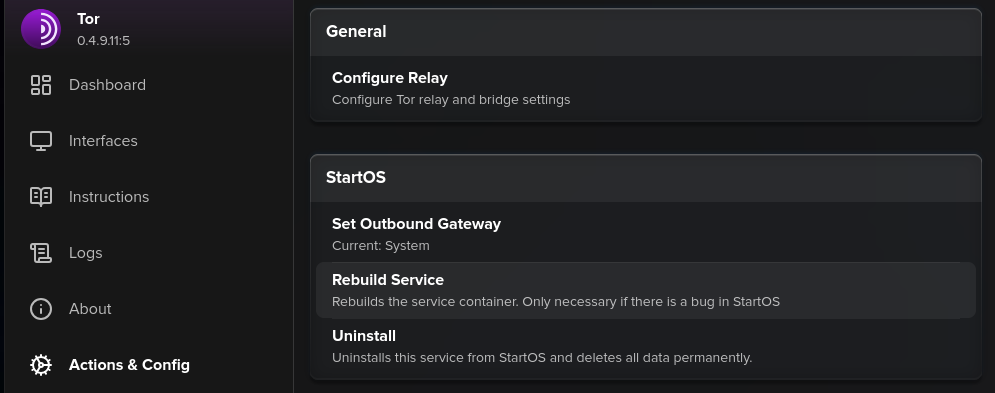The image size is (995, 393).
Task: Open the Dashboard menu label
Action: pyautogui.click(x=107, y=85)
